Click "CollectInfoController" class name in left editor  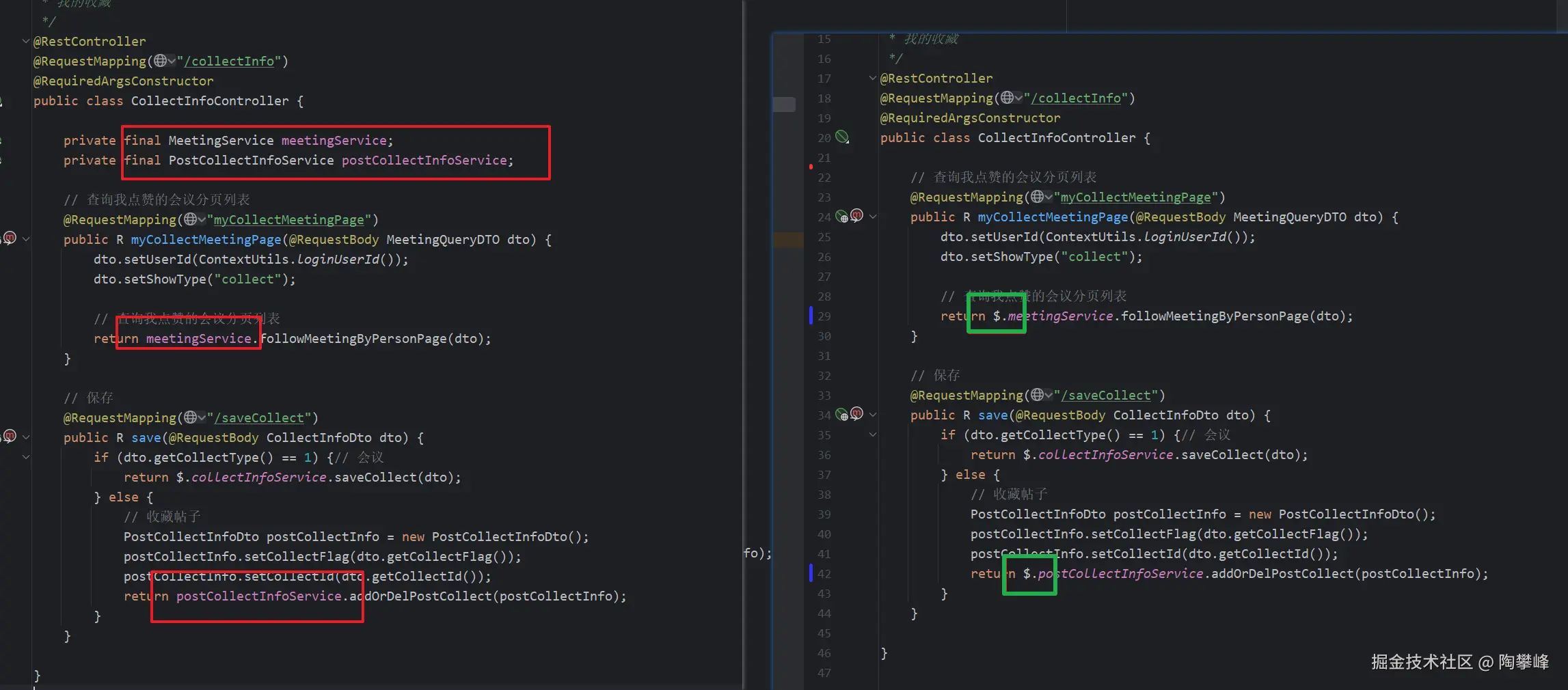[x=210, y=101]
